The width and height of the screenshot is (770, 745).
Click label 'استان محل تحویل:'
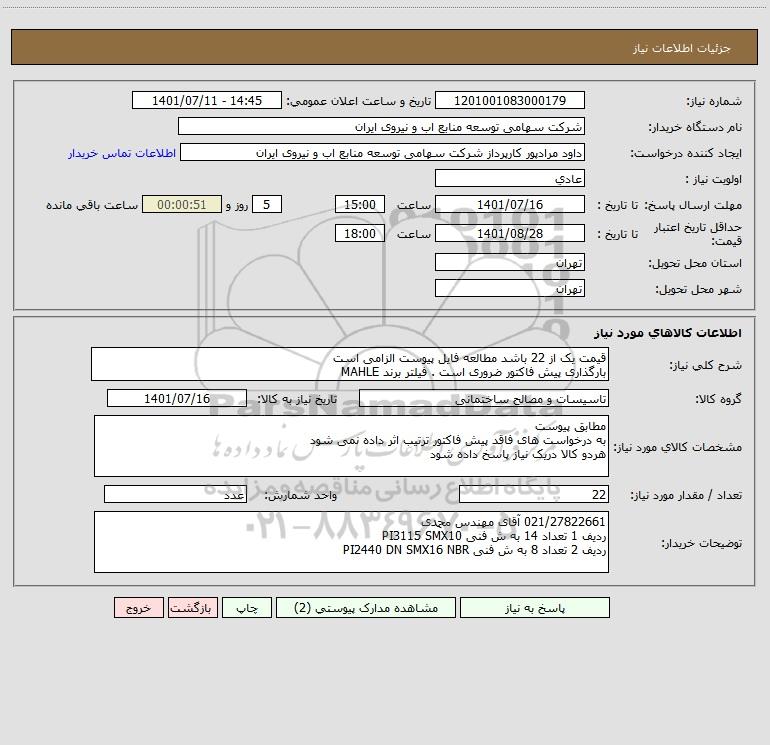coord(695,263)
